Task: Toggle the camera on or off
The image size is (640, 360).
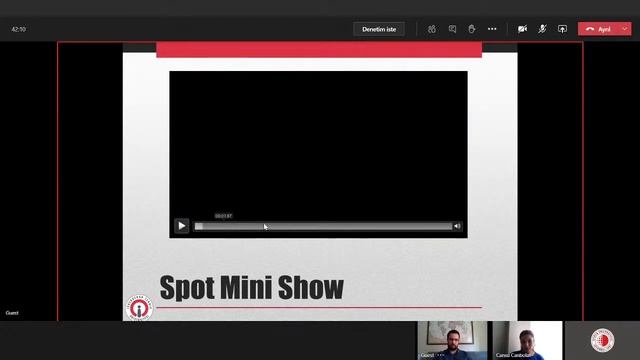Action: coord(522,29)
